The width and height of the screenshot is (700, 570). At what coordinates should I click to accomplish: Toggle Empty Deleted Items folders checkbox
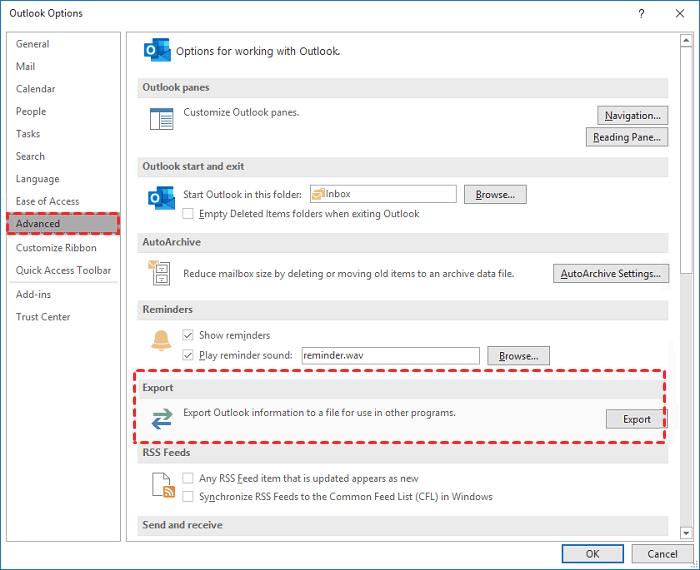coord(188,214)
